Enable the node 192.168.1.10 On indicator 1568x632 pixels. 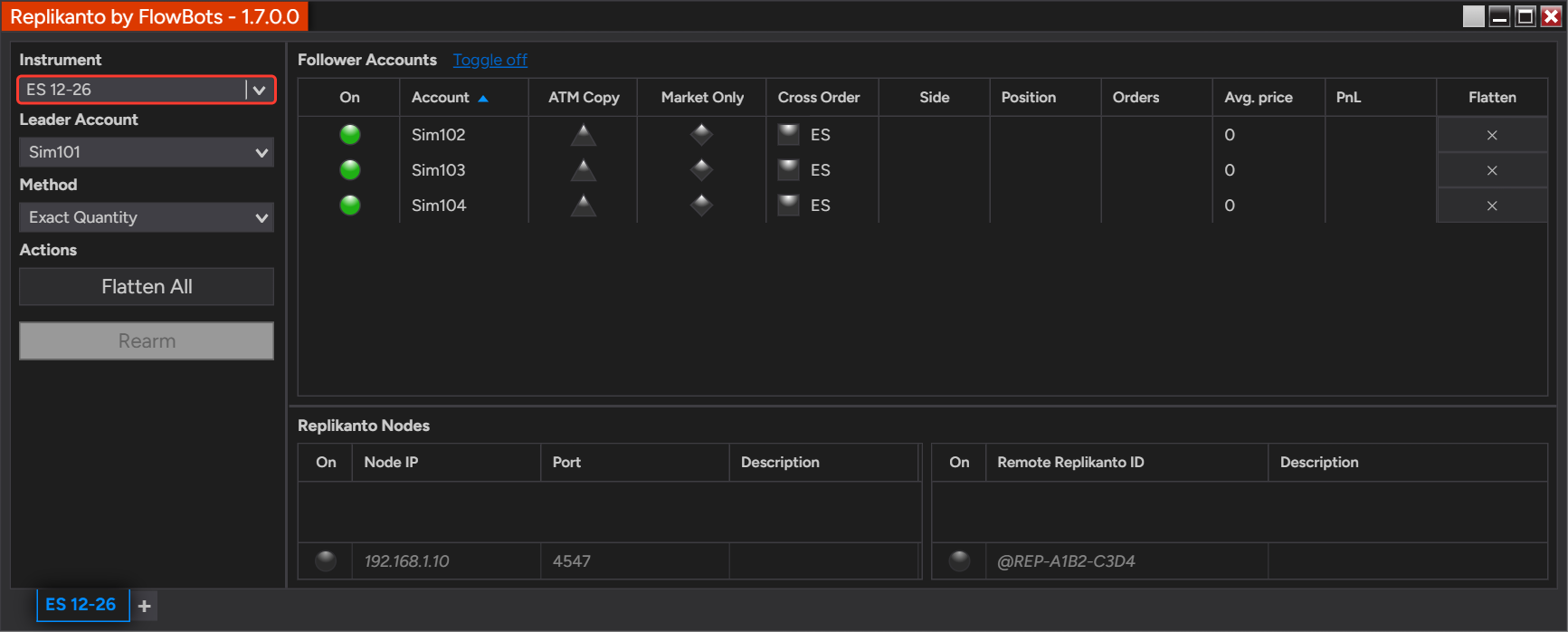tap(326, 561)
